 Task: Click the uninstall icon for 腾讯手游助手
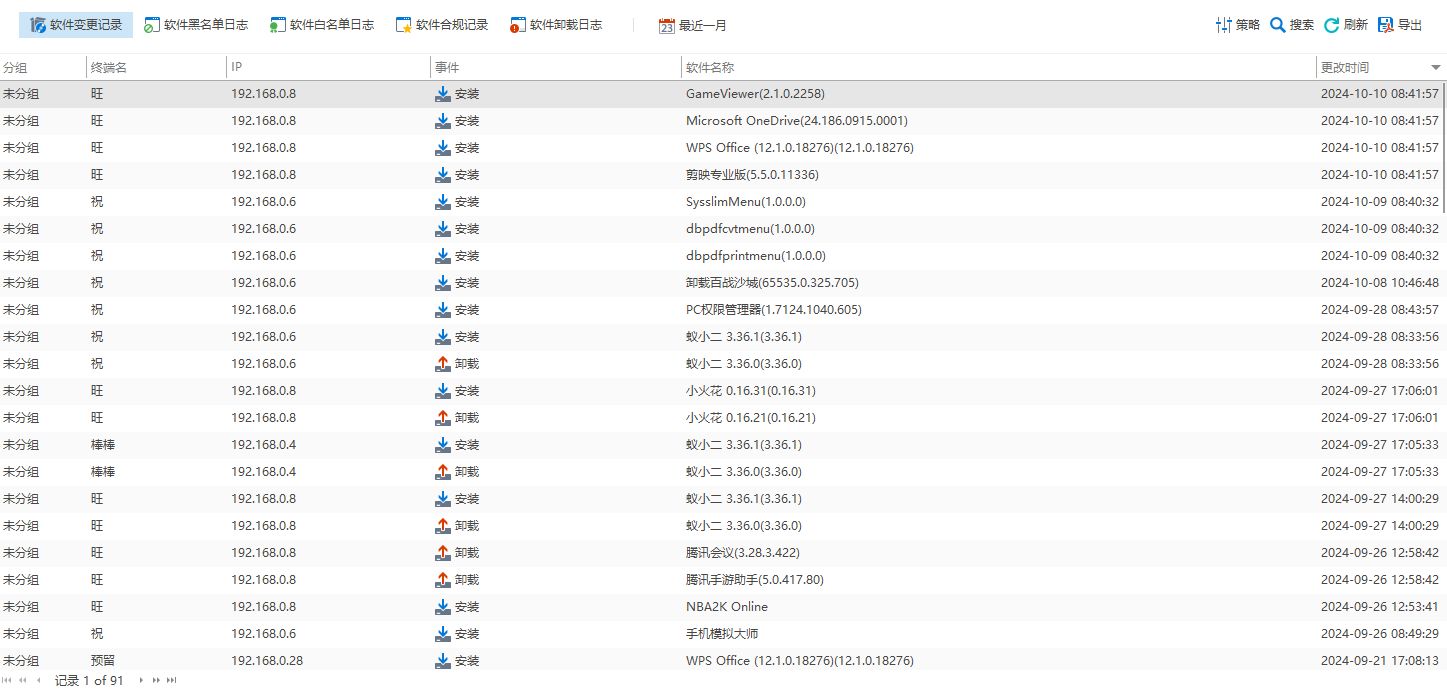click(x=443, y=580)
